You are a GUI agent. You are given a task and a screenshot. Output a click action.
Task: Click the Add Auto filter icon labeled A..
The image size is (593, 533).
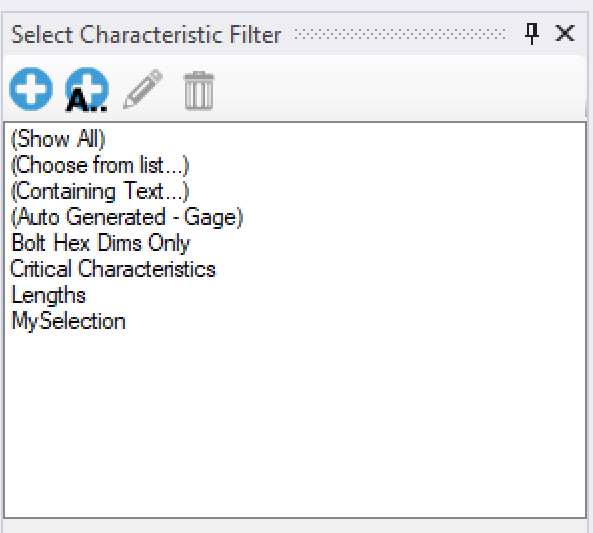87,90
